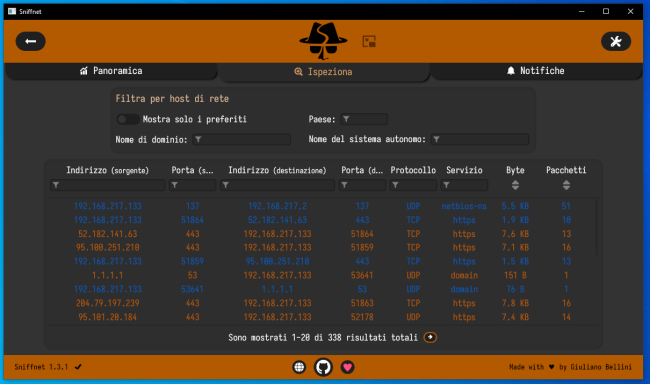
Task: Click the Nome di dominio filter field
Action: click(242, 139)
